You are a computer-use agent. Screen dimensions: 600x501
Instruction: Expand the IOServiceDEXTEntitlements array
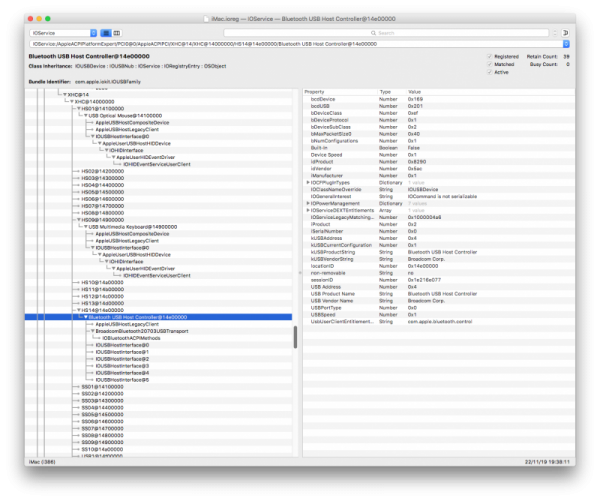308,210
